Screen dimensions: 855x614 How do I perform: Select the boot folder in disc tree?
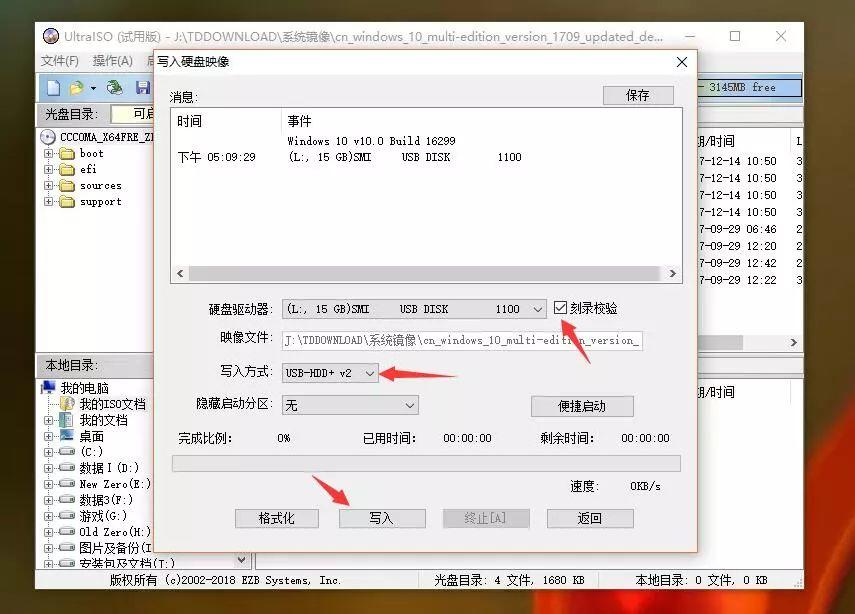pyautogui.click(x=91, y=153)
